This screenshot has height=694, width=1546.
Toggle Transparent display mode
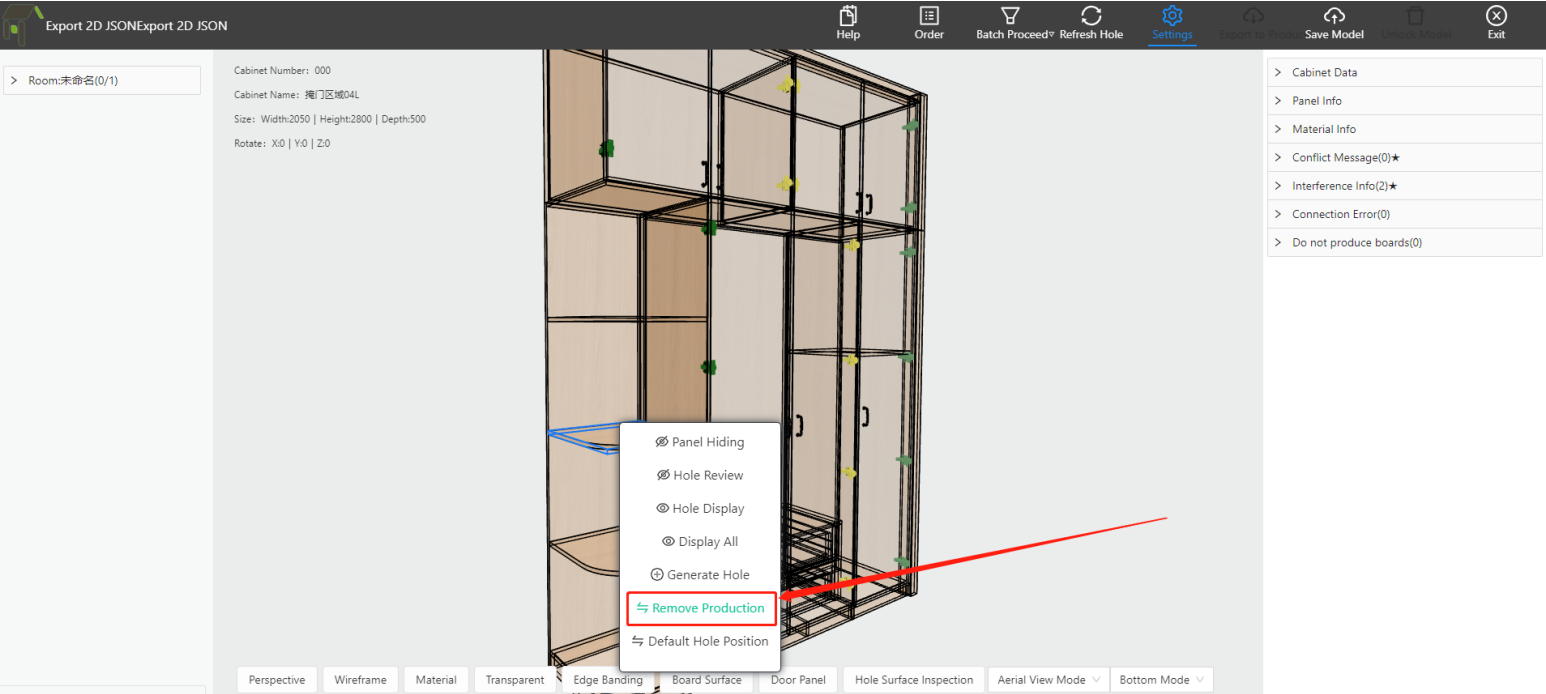click(x=515, y=680)
